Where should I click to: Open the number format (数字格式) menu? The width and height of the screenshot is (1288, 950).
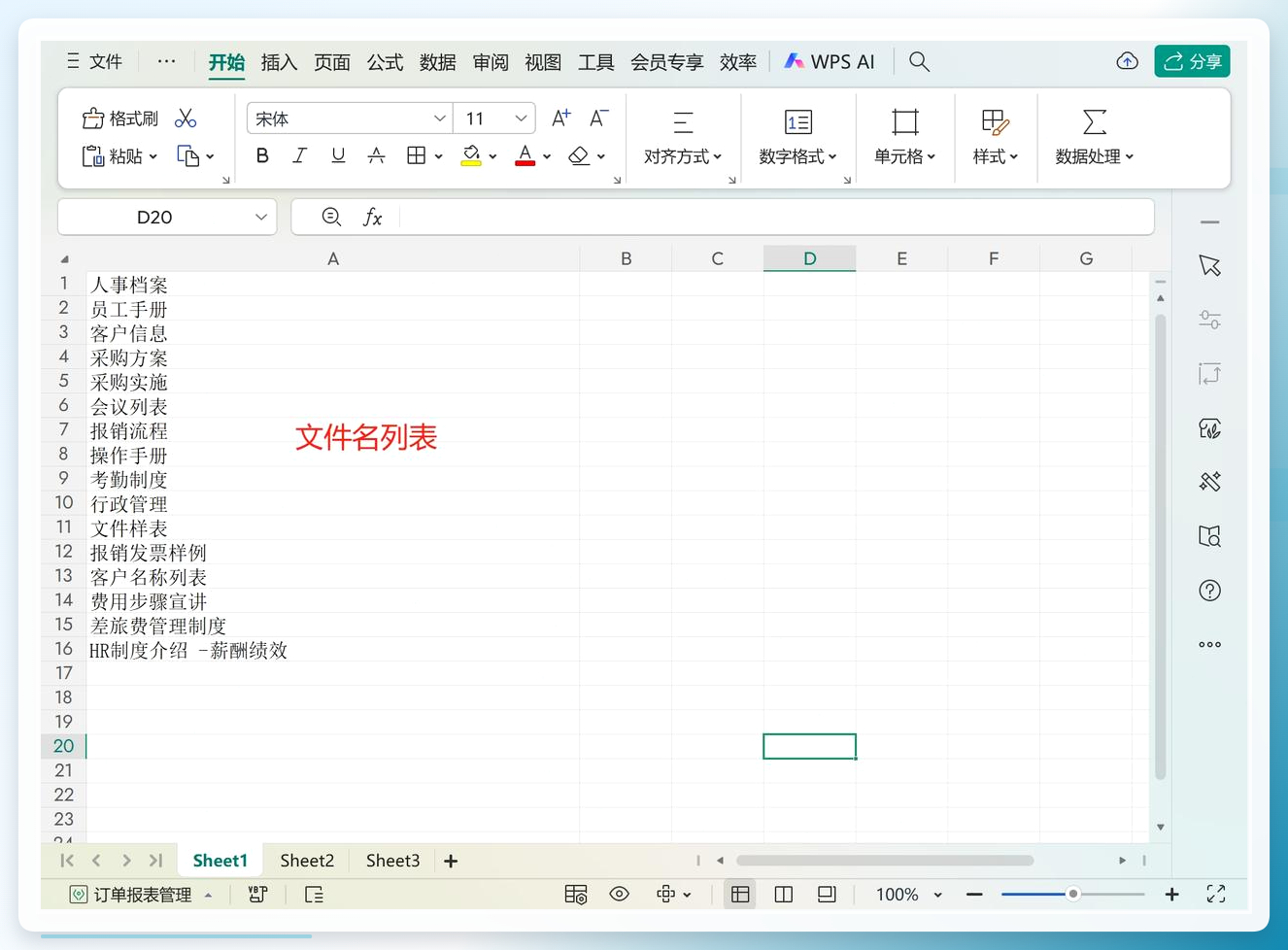point(797,138)
